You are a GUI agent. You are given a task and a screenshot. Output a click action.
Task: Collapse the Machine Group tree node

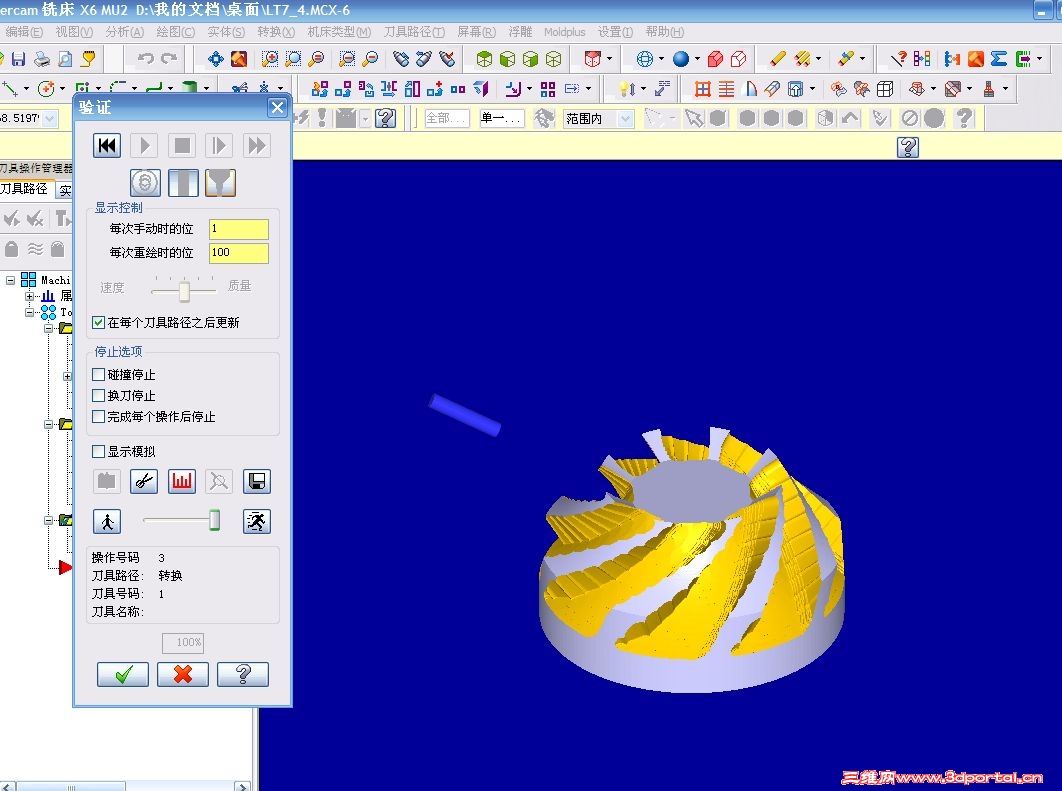[10, 280]
